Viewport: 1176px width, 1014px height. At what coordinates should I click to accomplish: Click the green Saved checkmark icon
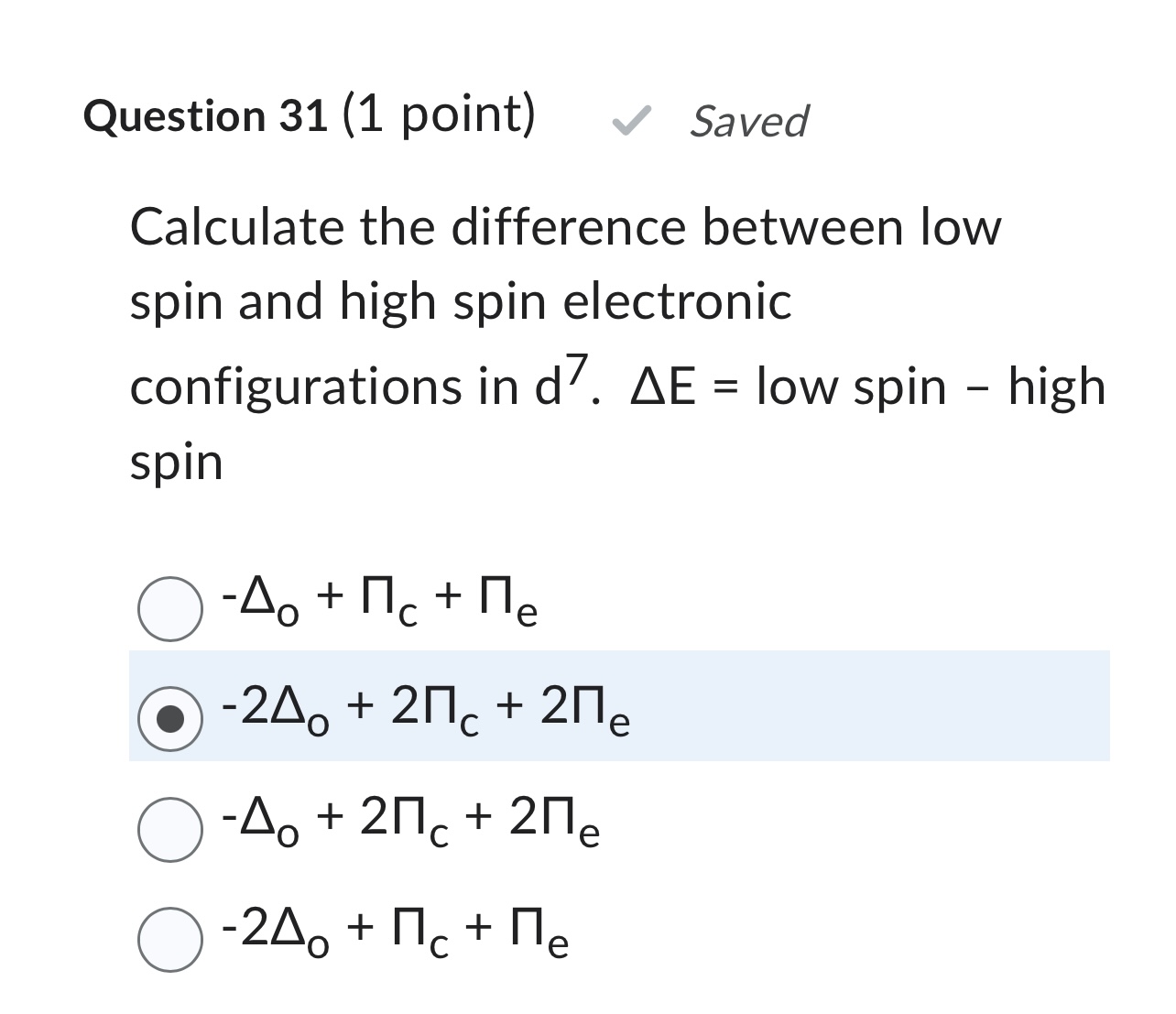coord(633,117)
